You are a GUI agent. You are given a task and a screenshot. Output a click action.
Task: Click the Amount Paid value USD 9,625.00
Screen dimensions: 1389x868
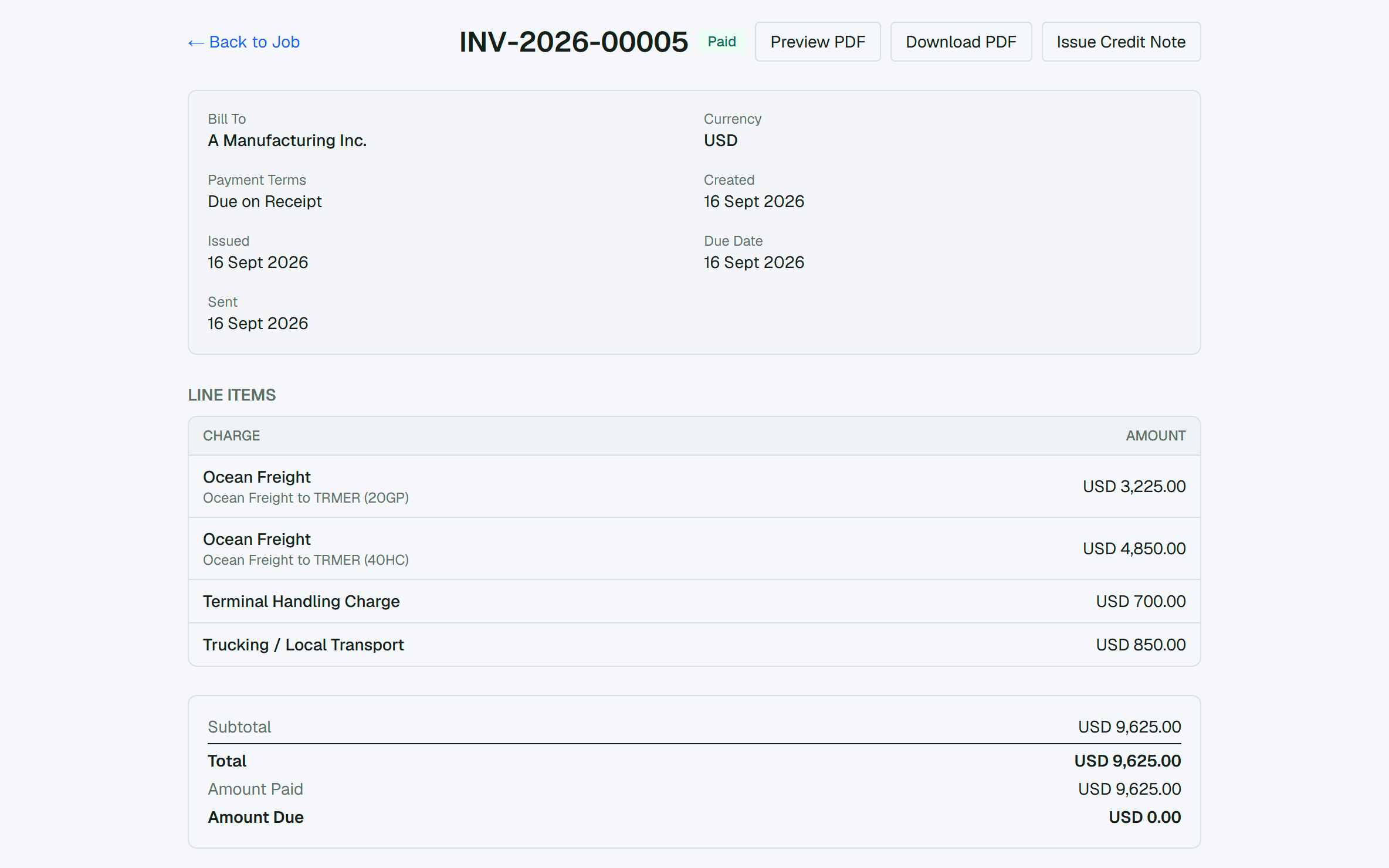click(1129, 789)
